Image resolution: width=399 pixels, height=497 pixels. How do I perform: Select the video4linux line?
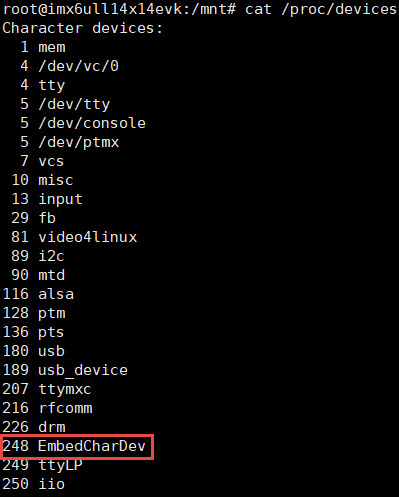pyautogui.click(x=74, y=237)
